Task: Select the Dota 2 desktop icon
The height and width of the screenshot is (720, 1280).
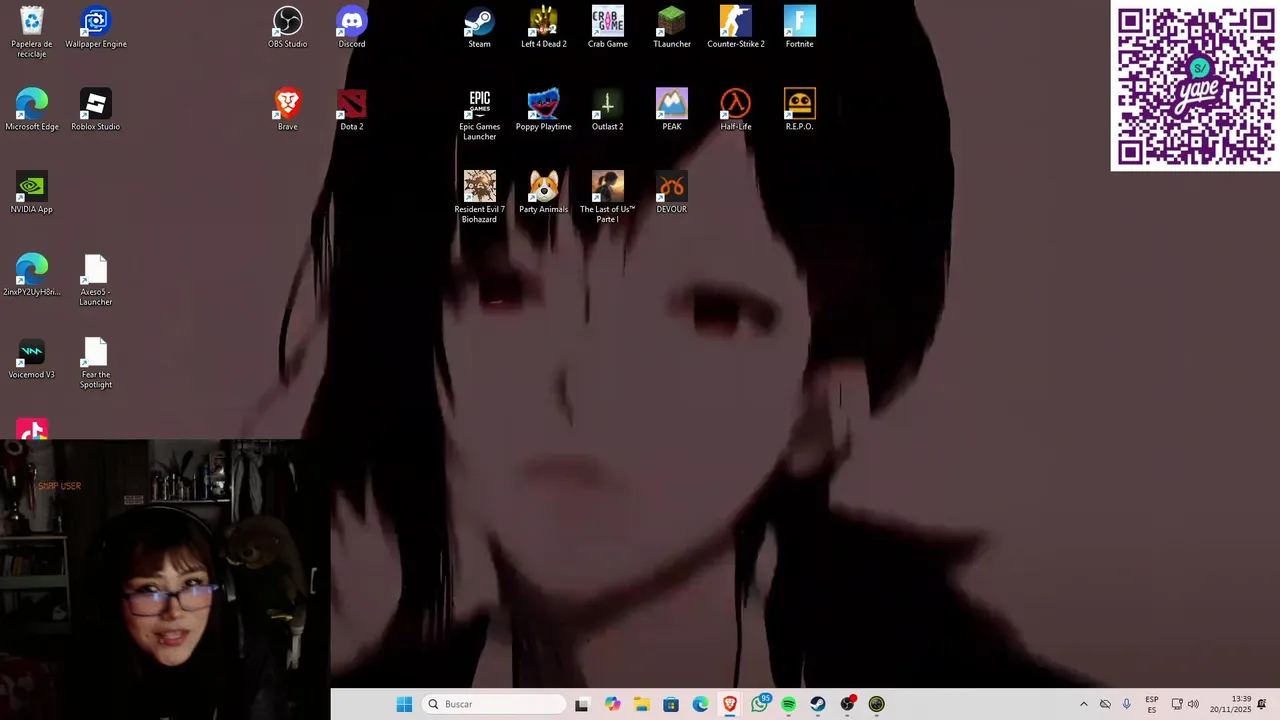Action: pyautogui.click(x=352, y=110)
